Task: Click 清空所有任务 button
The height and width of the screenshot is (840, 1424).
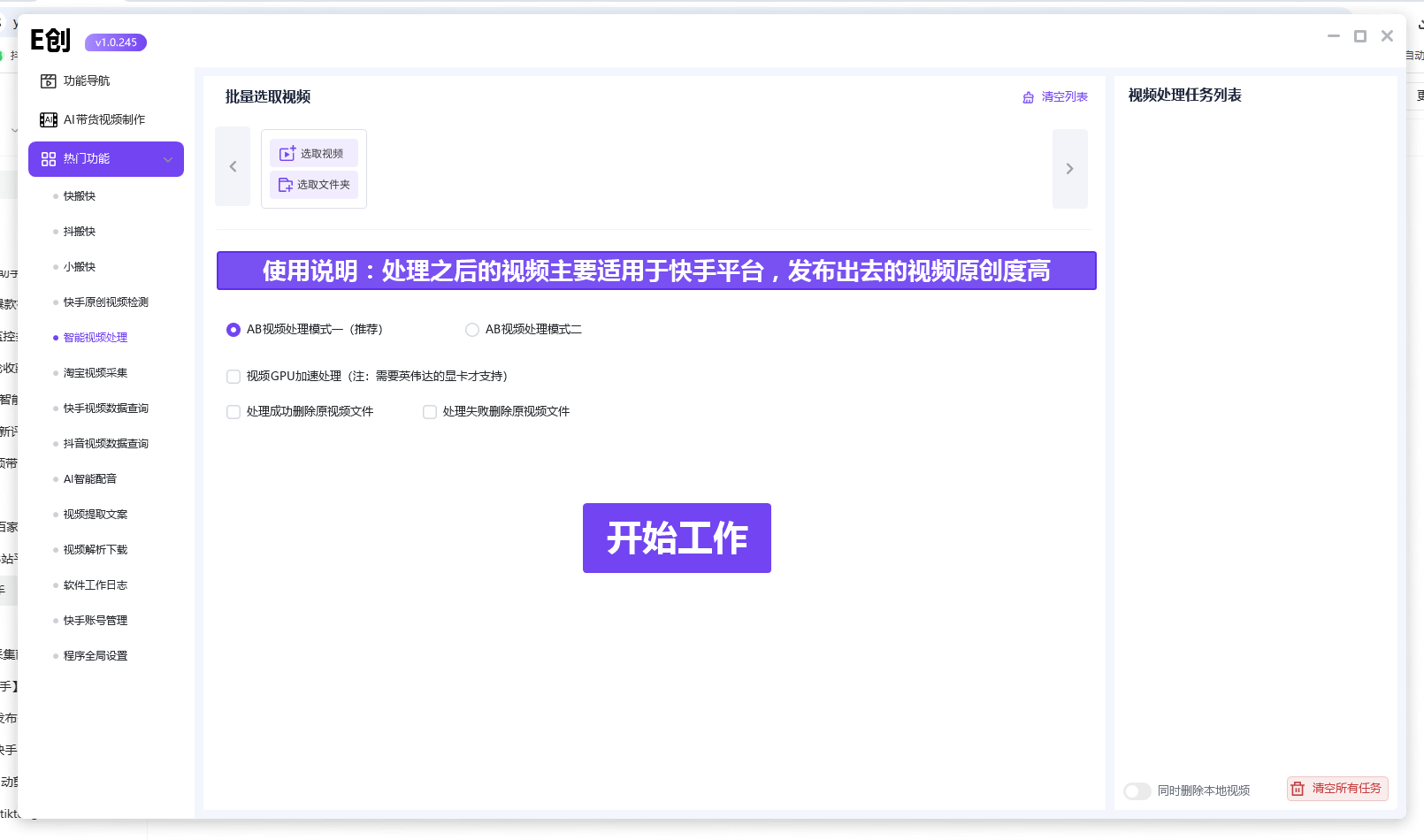Action: [1337, 789]
